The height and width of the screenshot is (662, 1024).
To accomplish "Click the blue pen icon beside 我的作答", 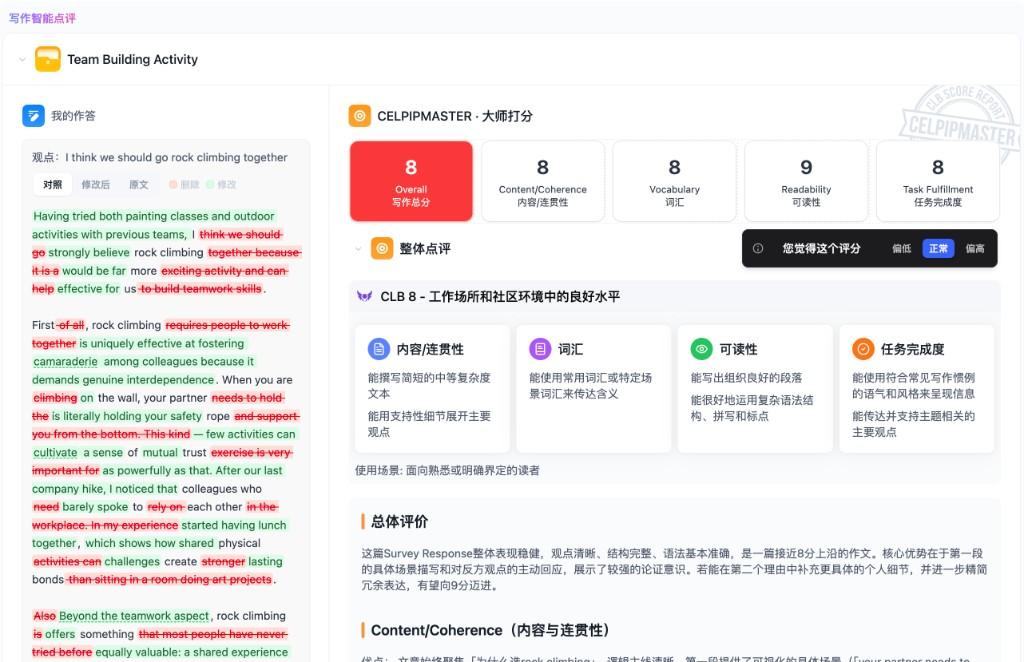I will (x=33, y=116).
